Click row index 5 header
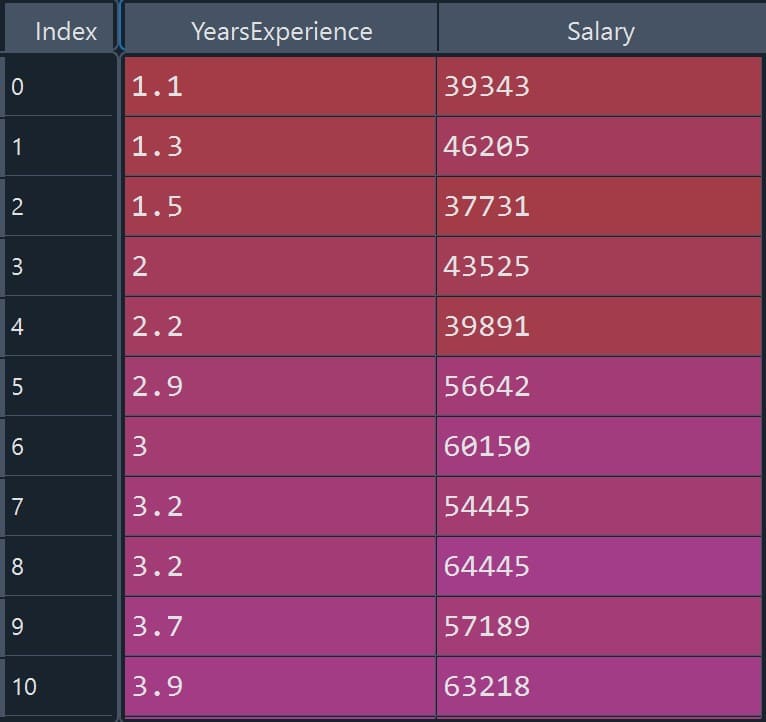The height and width of the screenshot is (722, 766). [x=58, y=387]
